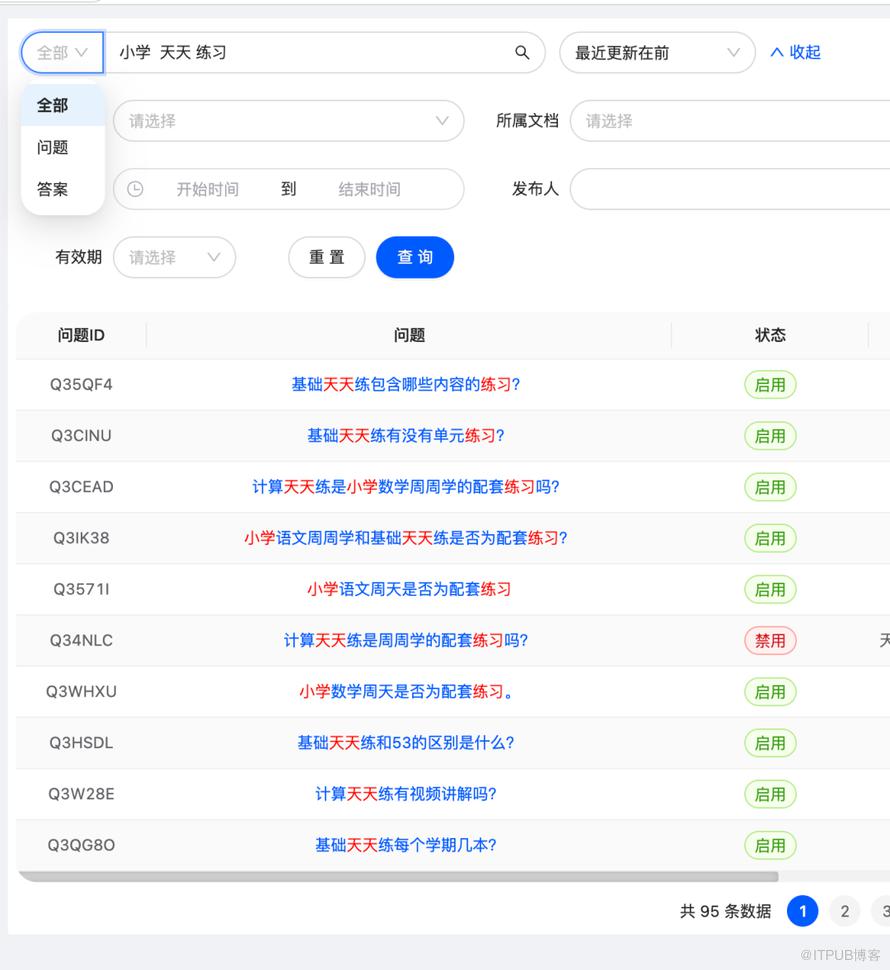Select 答案 from the dropdown list

tap(53, 189)
